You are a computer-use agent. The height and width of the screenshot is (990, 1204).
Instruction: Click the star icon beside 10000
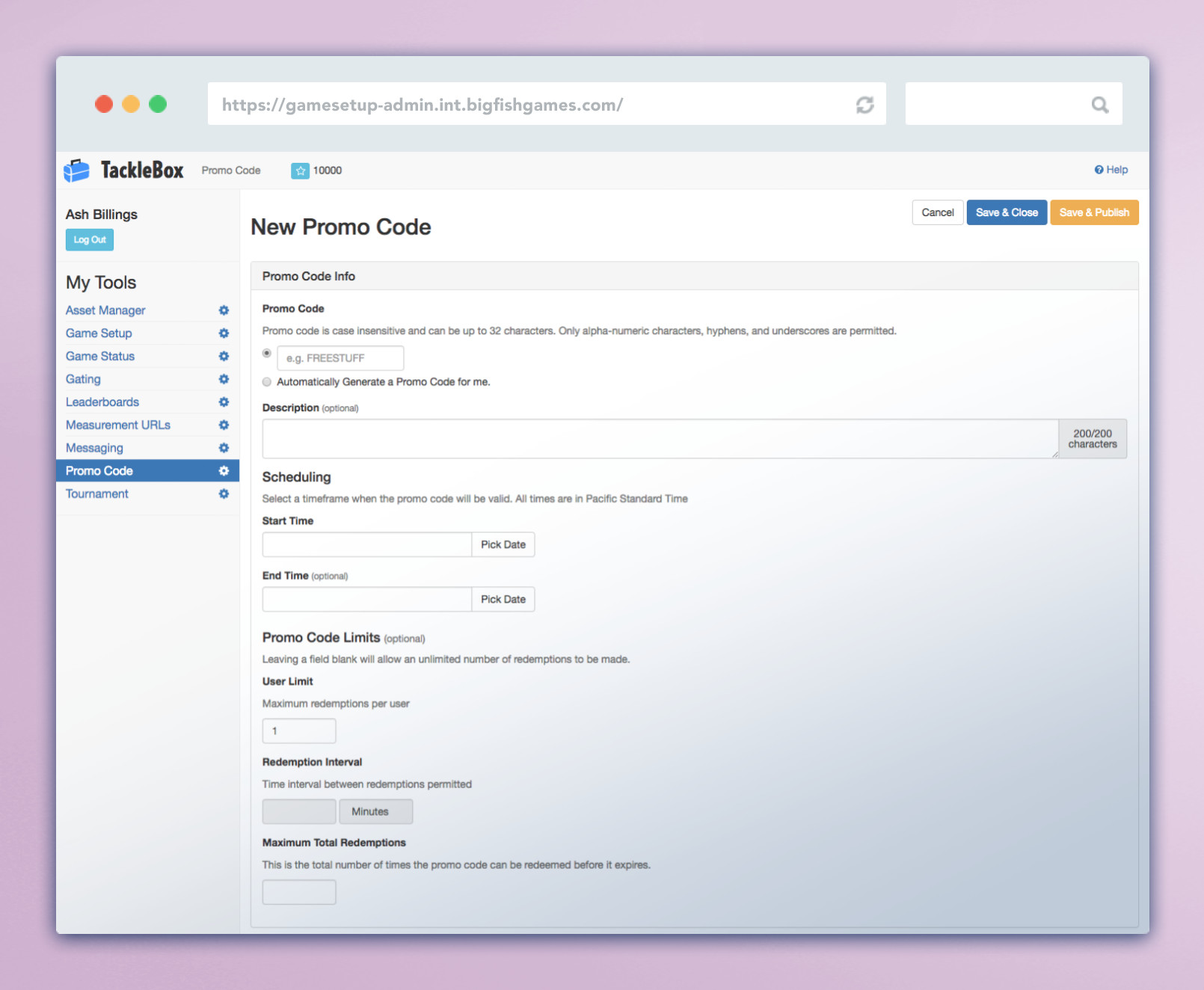pos(300,170)
